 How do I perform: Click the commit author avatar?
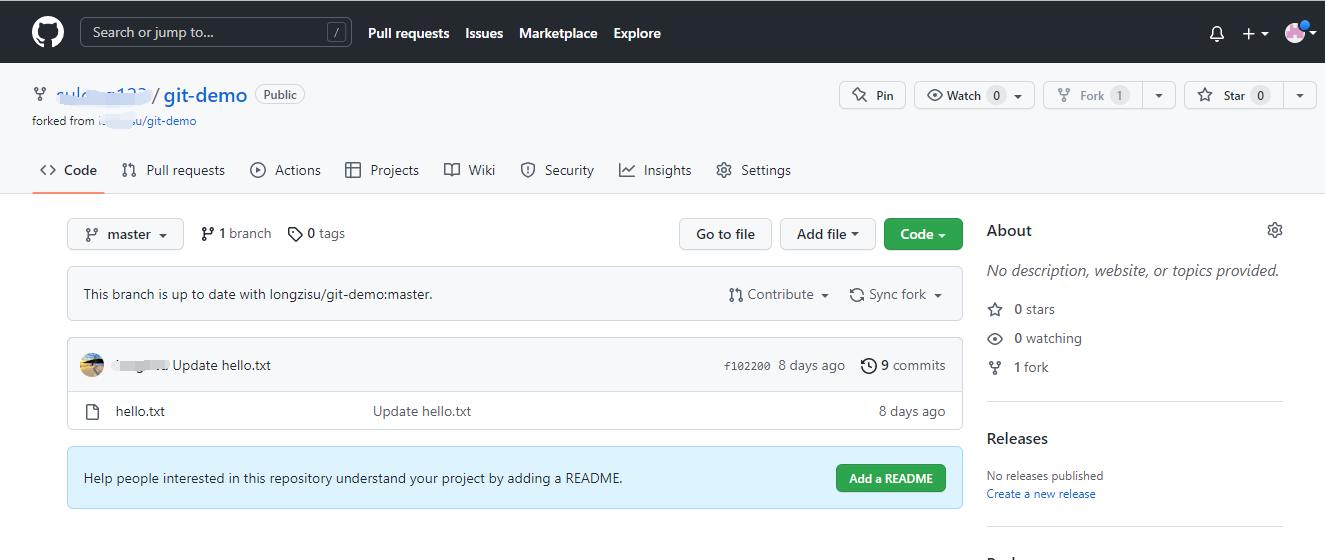pos(92,365)
